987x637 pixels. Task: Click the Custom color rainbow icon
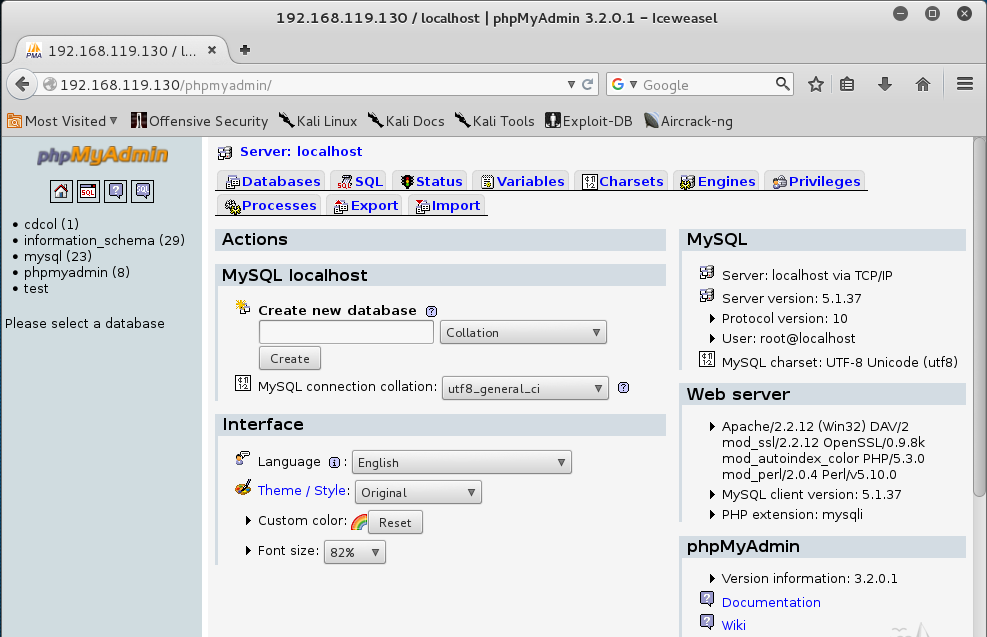point(359,522)
